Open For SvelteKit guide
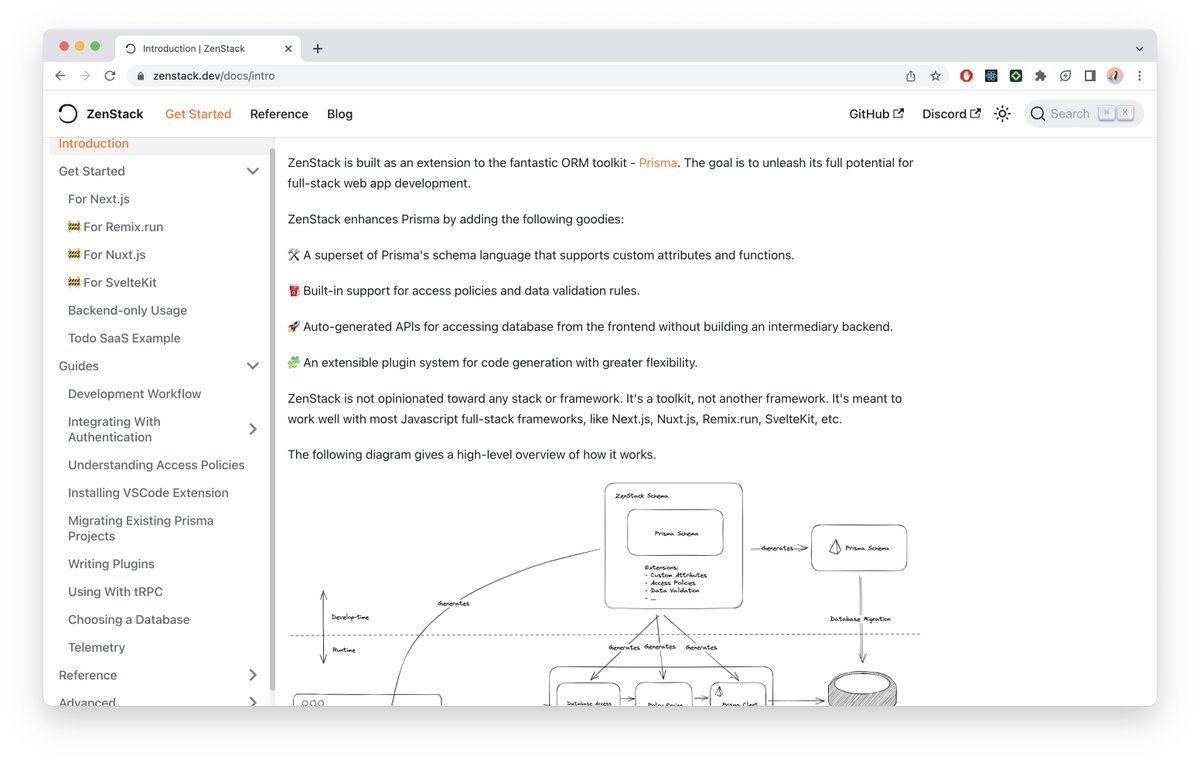This screenshot has height=763, width=1200. [x=112, y=283]
